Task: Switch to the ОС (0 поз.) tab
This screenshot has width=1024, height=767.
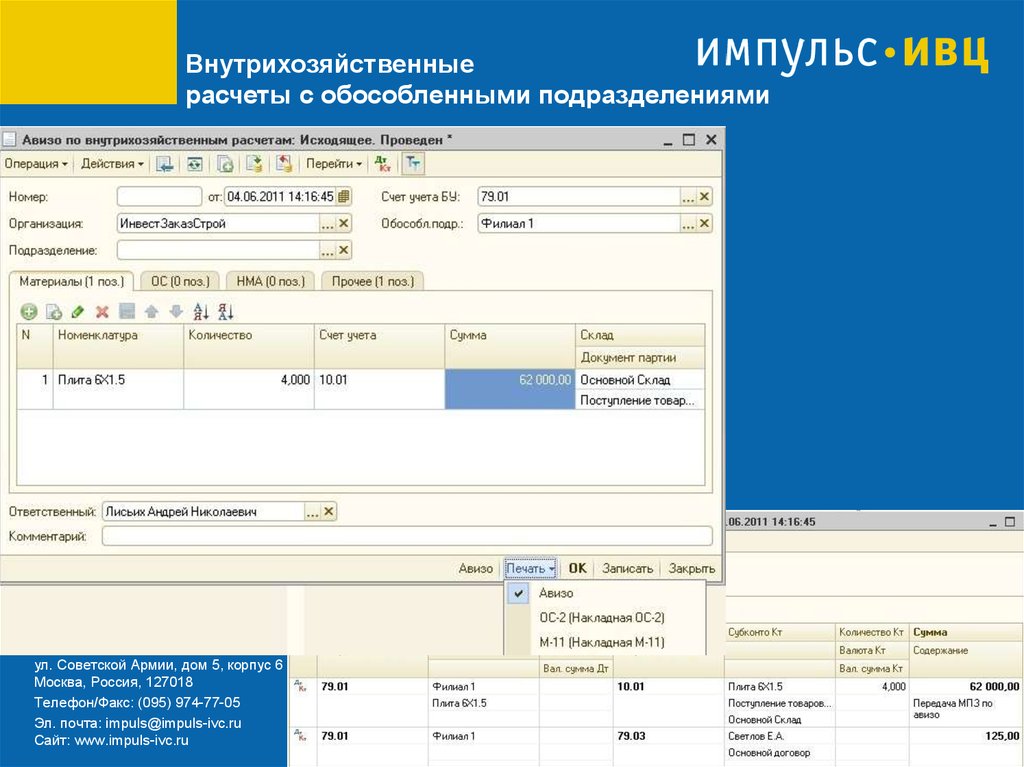Action: pos(181,282)
